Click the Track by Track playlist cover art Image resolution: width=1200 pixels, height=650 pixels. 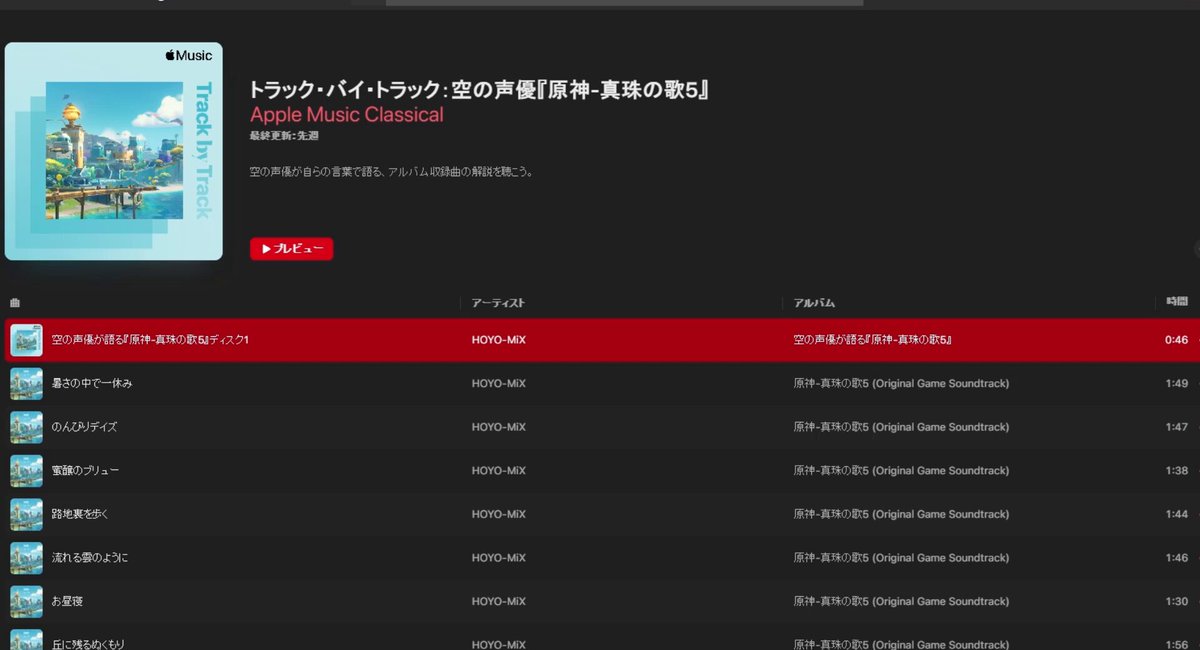[114, 151]
